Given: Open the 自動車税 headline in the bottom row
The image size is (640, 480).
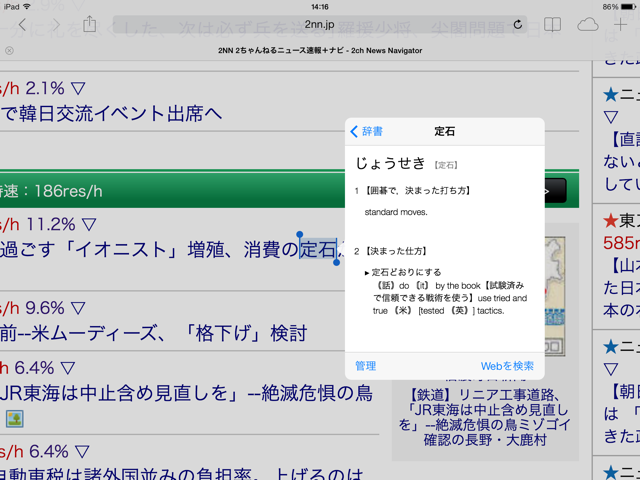Looking at the screenshot, I should [182, 473].
